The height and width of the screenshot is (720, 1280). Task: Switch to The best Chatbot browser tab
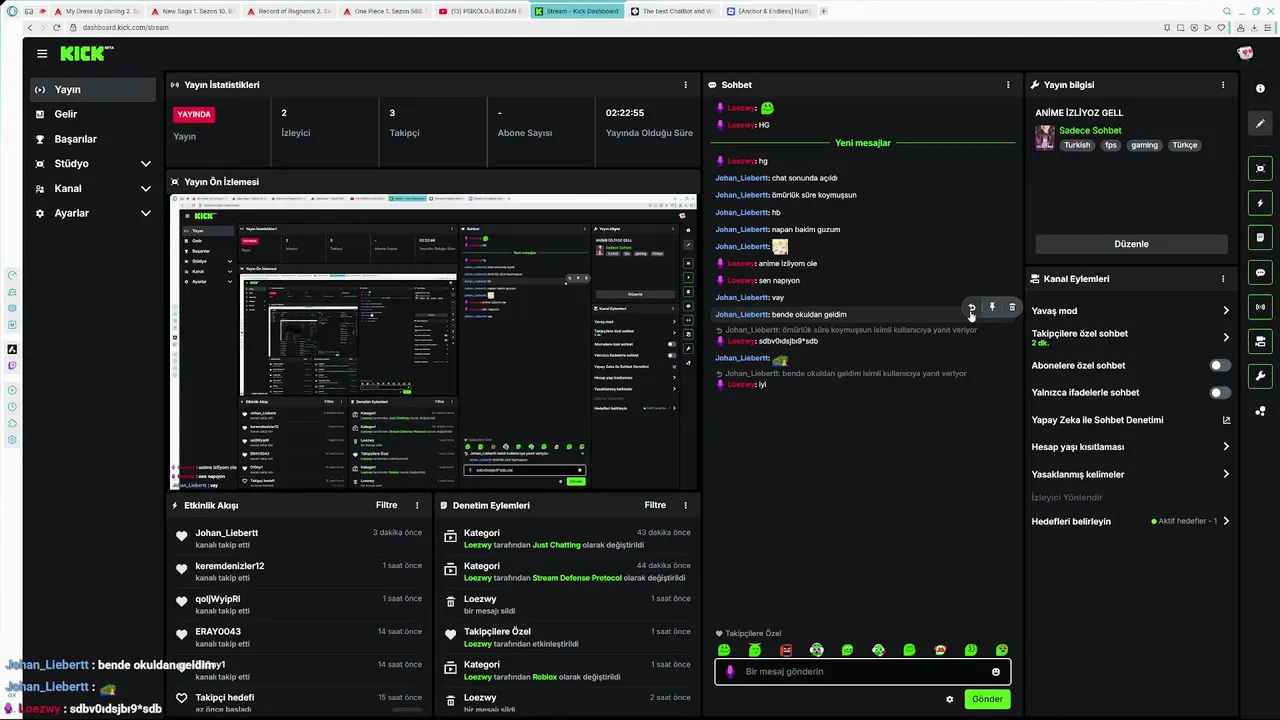(672, 11)
